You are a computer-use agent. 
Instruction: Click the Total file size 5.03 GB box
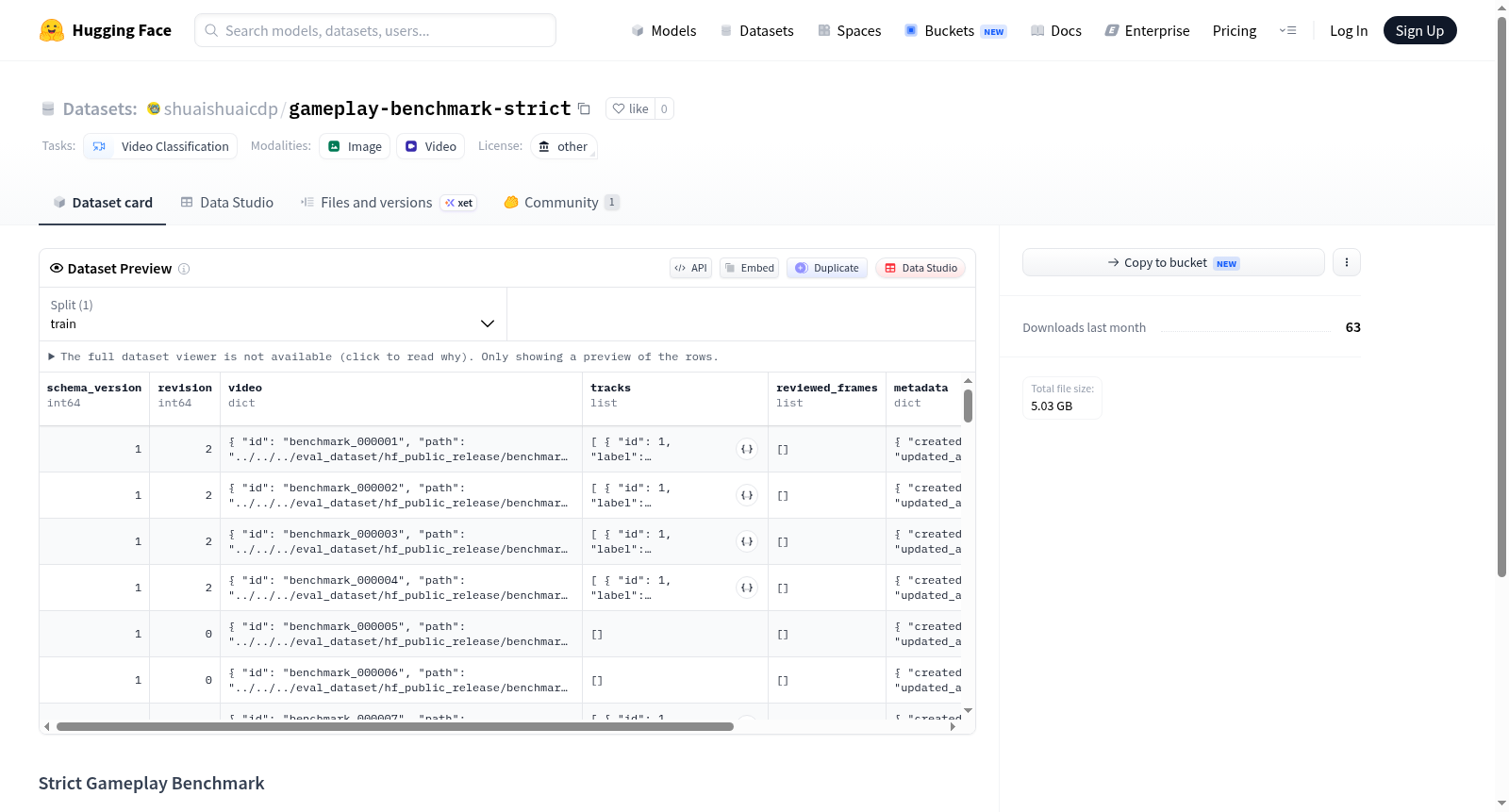click(1062, 398)
